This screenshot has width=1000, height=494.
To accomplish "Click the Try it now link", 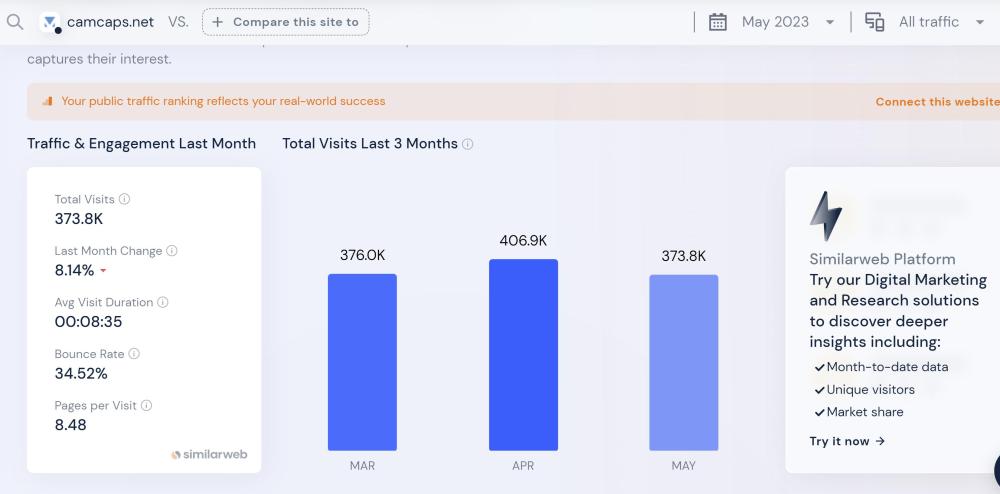I will 847,441.
